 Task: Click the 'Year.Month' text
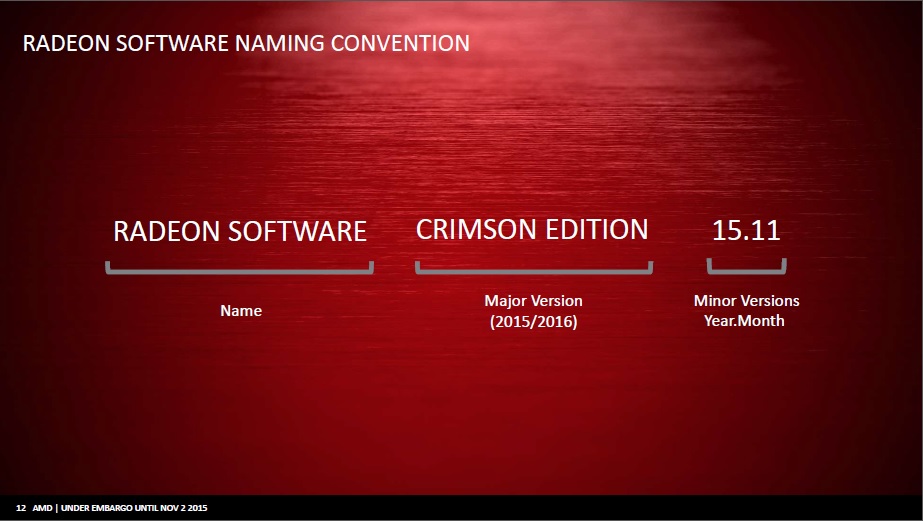tap(744, 321)
